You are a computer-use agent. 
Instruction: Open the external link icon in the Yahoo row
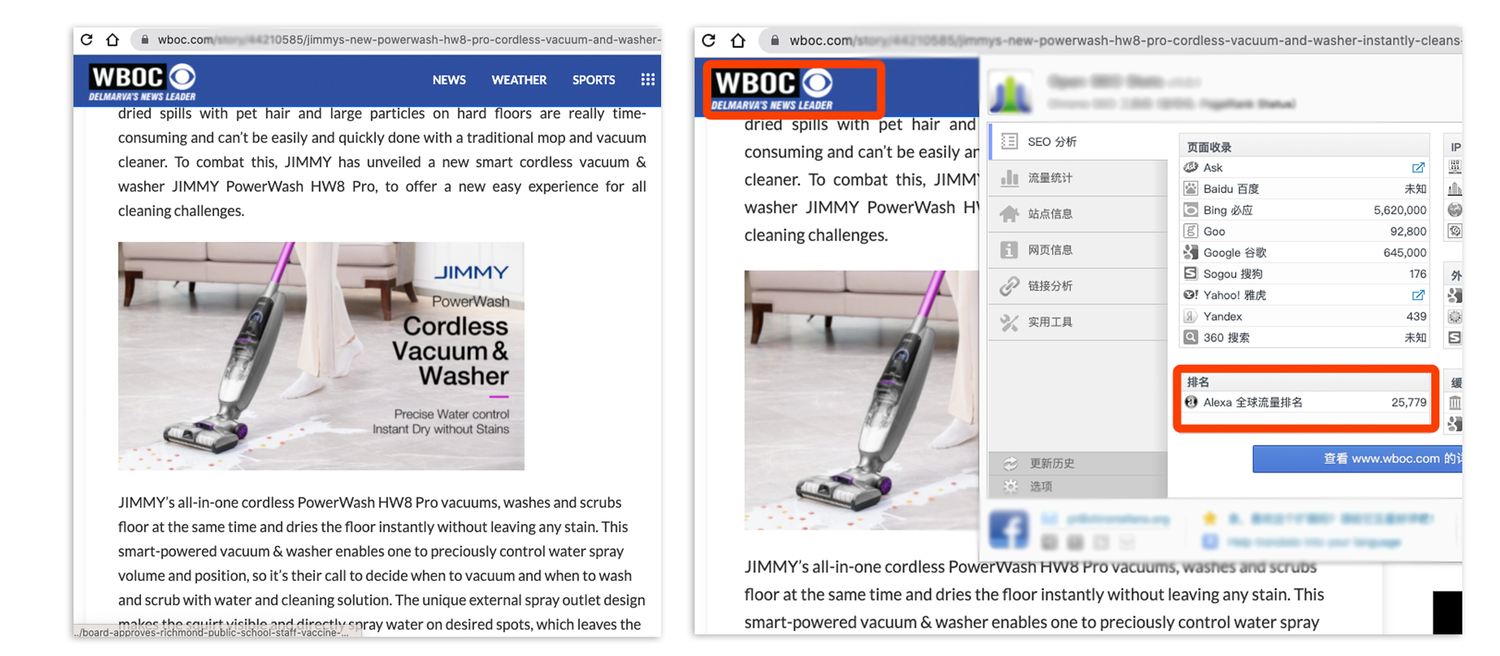[1418, 295]
